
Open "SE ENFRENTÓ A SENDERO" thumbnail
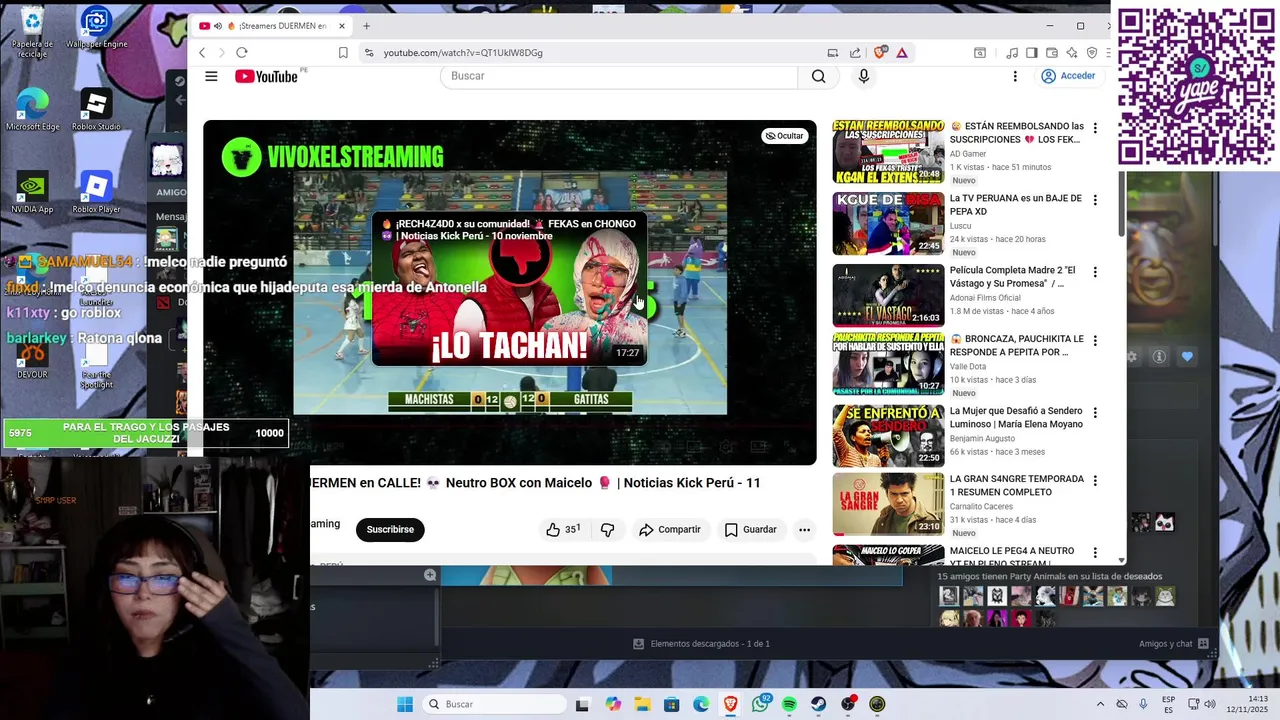coord(888,436)
